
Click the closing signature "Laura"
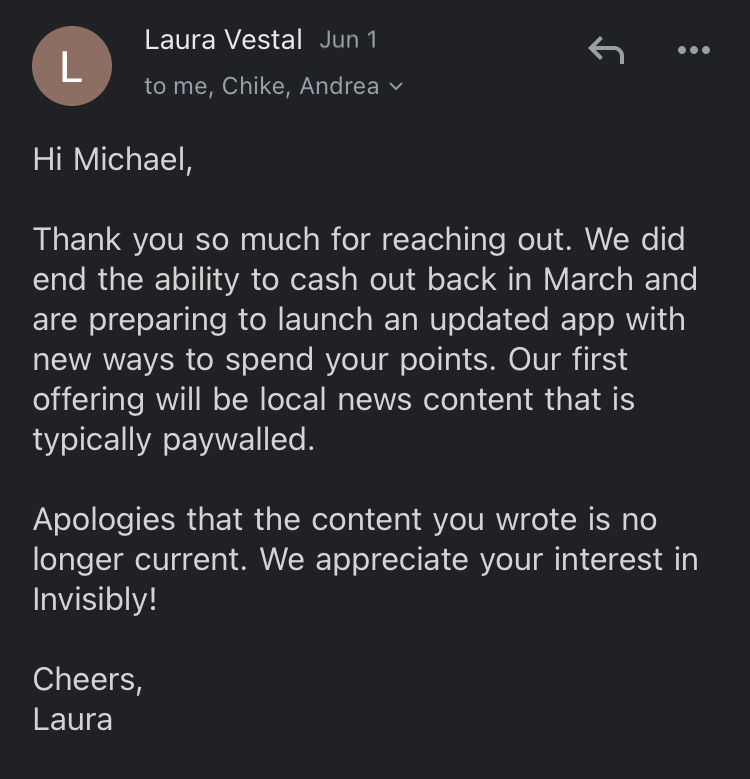point(73,719)
